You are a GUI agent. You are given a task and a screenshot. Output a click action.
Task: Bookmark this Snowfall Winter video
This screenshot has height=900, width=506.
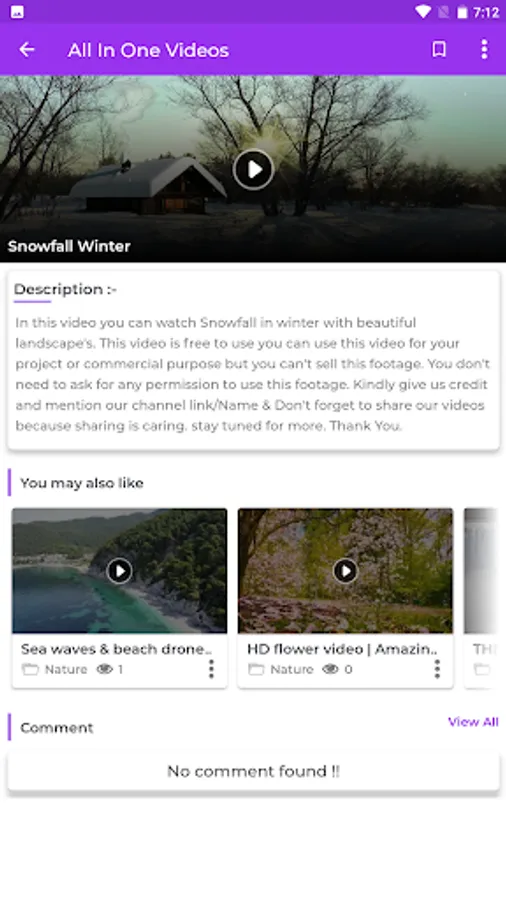[439, 49]
